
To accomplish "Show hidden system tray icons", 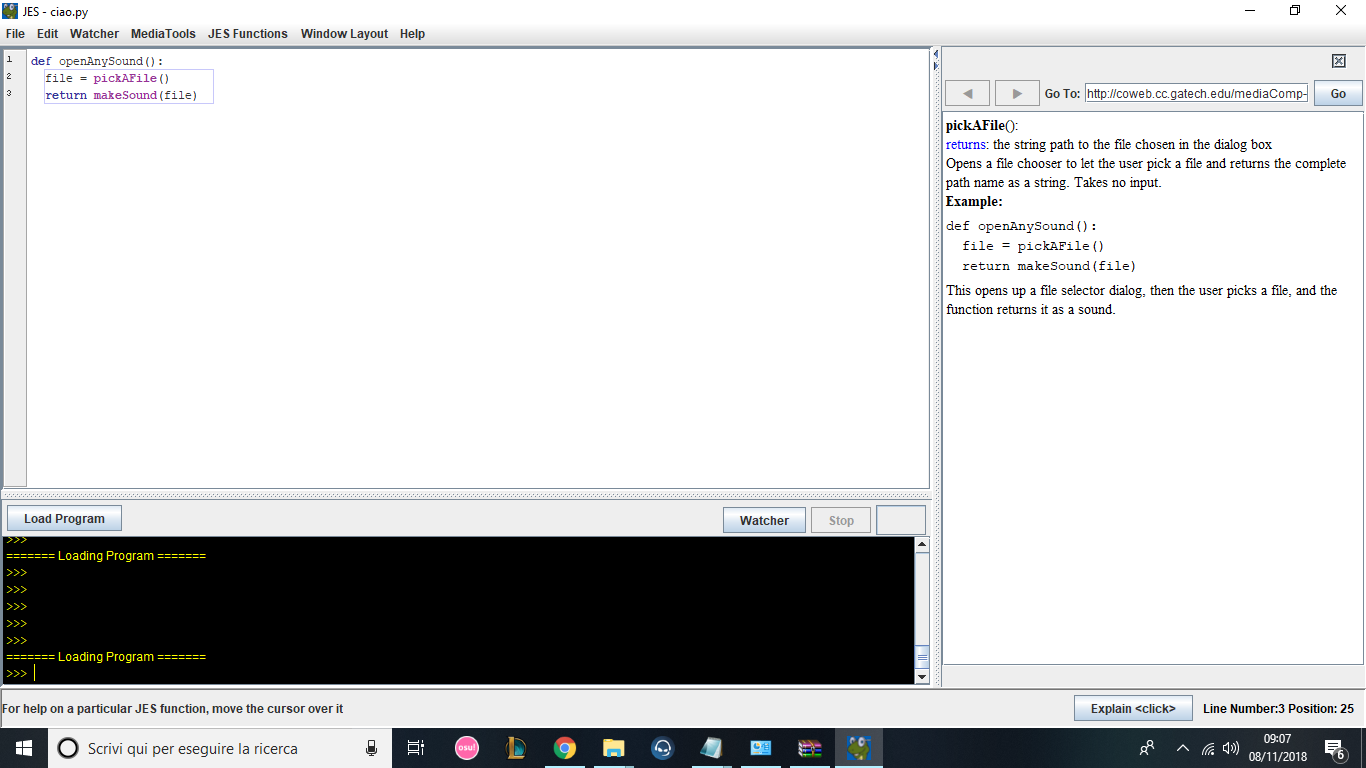I will pos(1182,748).
